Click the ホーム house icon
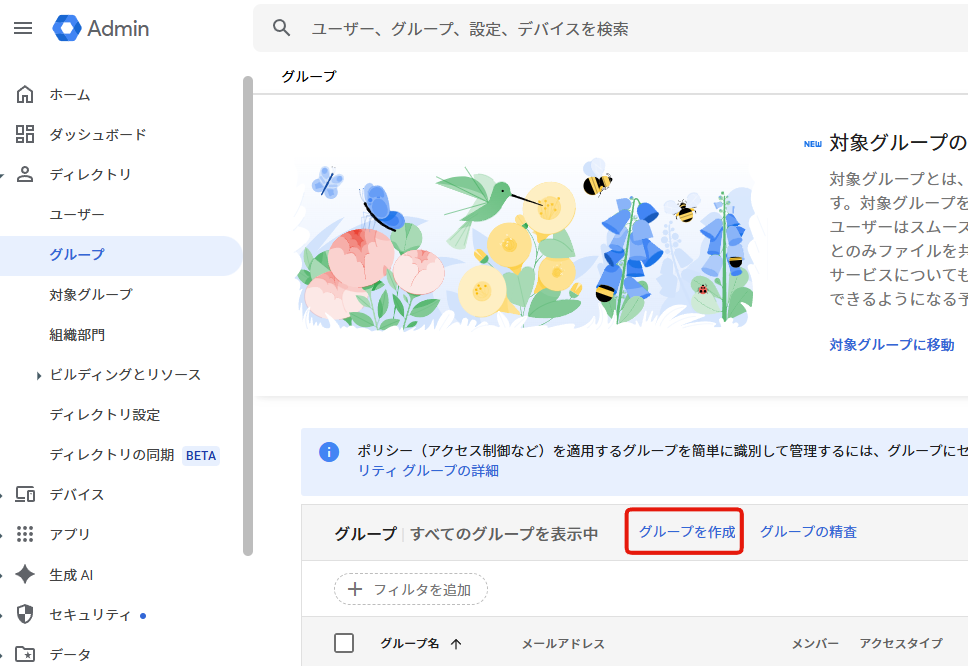This screenshot has width=968, height=666. point(25,95)
